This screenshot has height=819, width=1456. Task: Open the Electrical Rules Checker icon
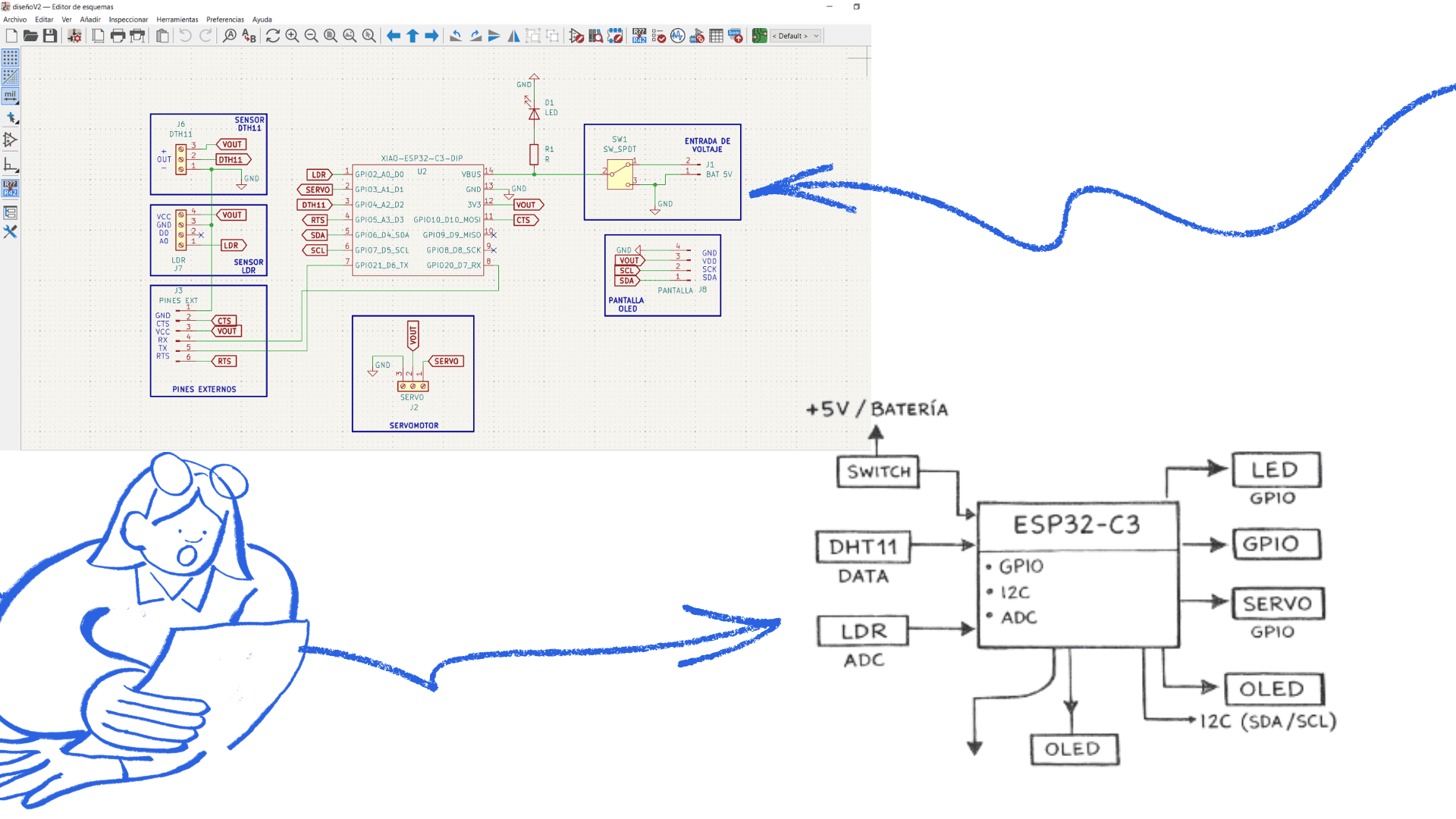[x=658, y=36]
